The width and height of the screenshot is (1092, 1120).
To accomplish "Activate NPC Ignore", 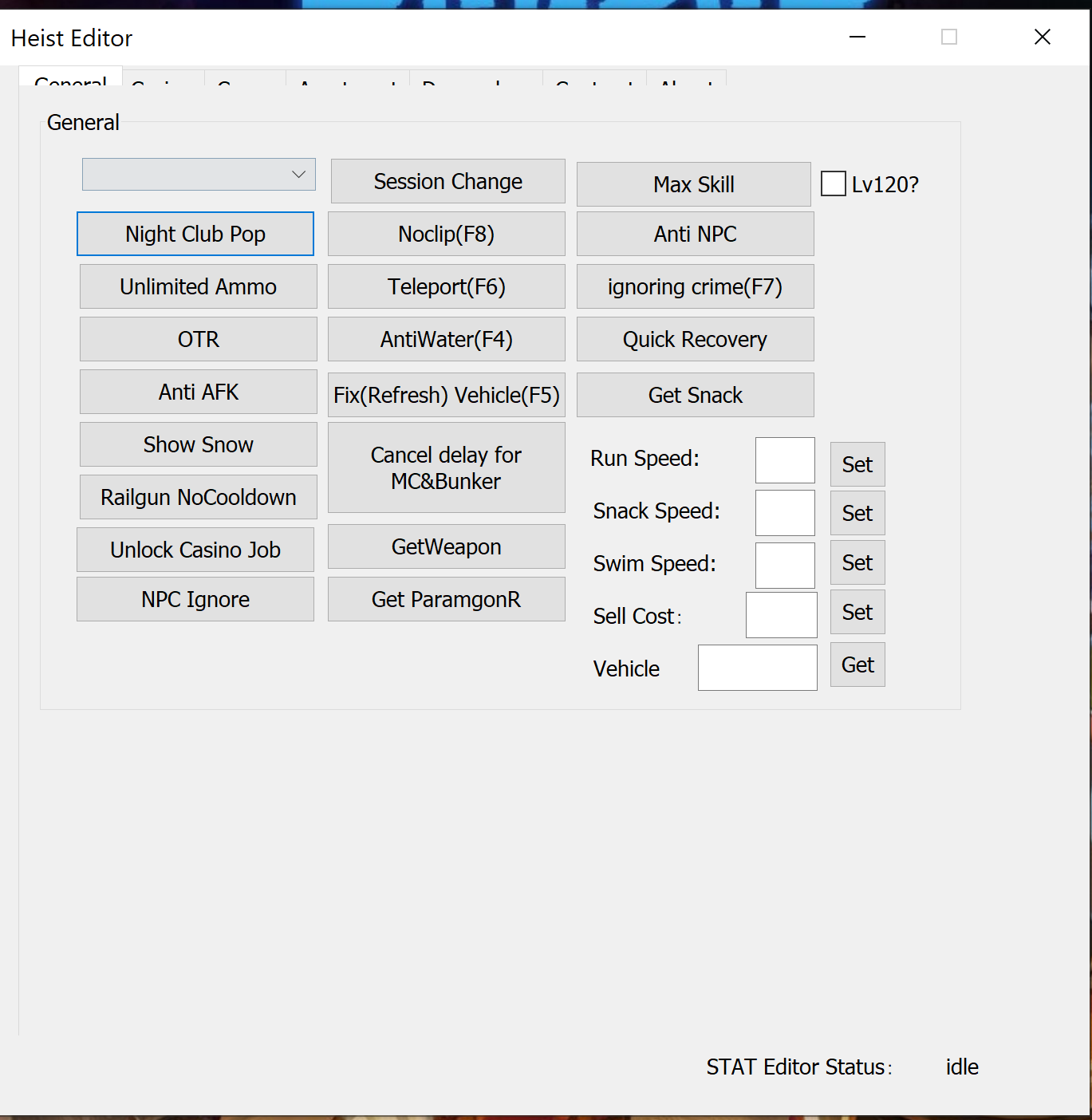I will click(195, 599).
